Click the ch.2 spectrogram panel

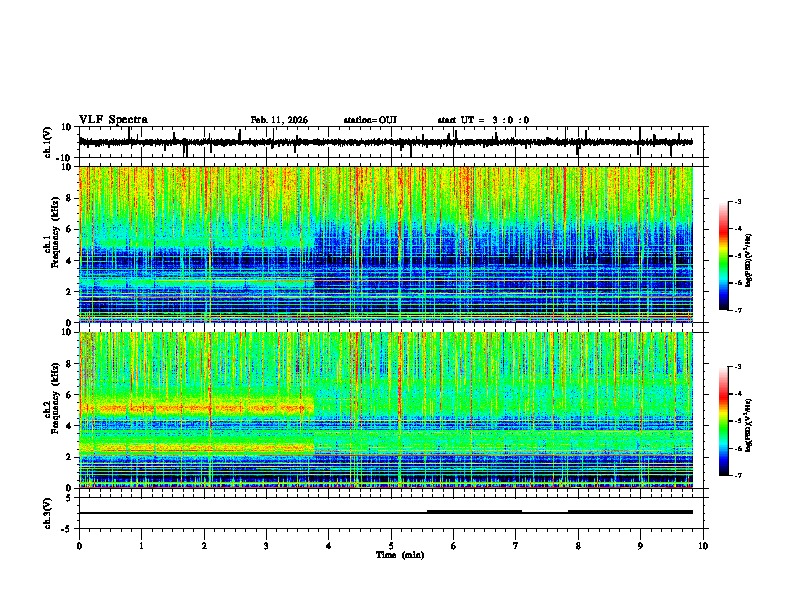coord(386,410)
